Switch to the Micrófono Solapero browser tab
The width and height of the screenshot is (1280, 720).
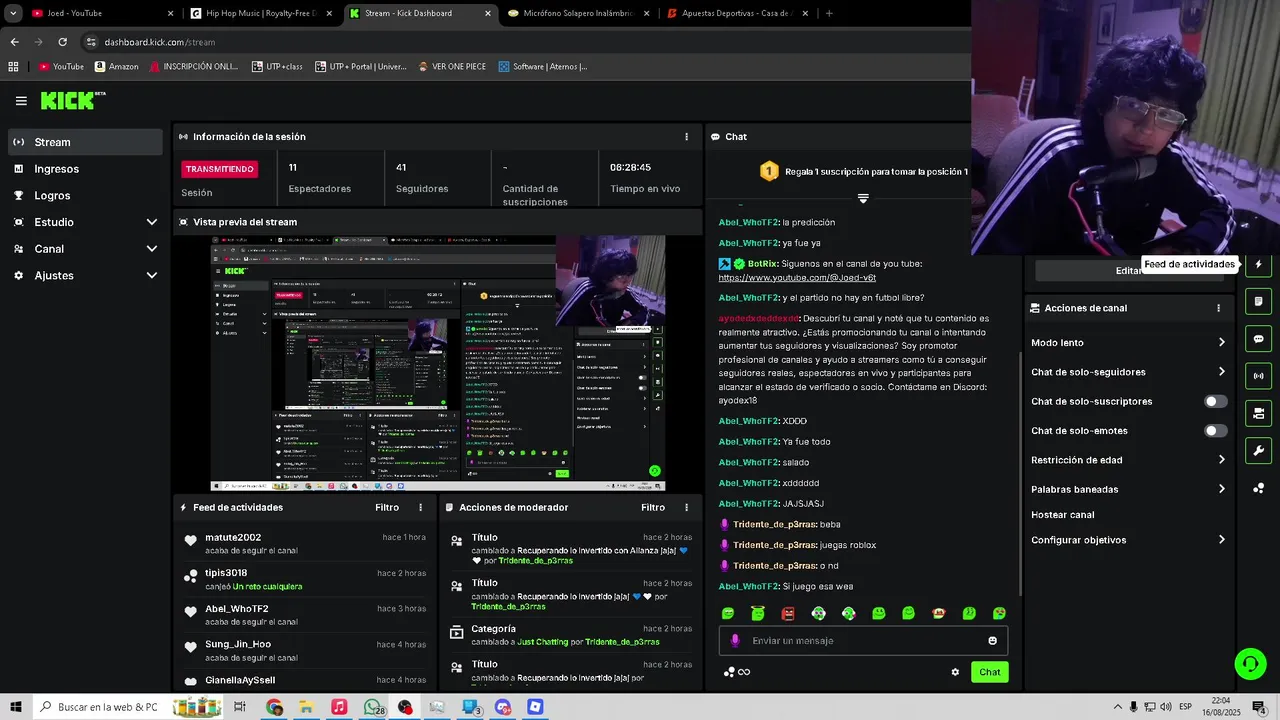(x=578, y=13)
